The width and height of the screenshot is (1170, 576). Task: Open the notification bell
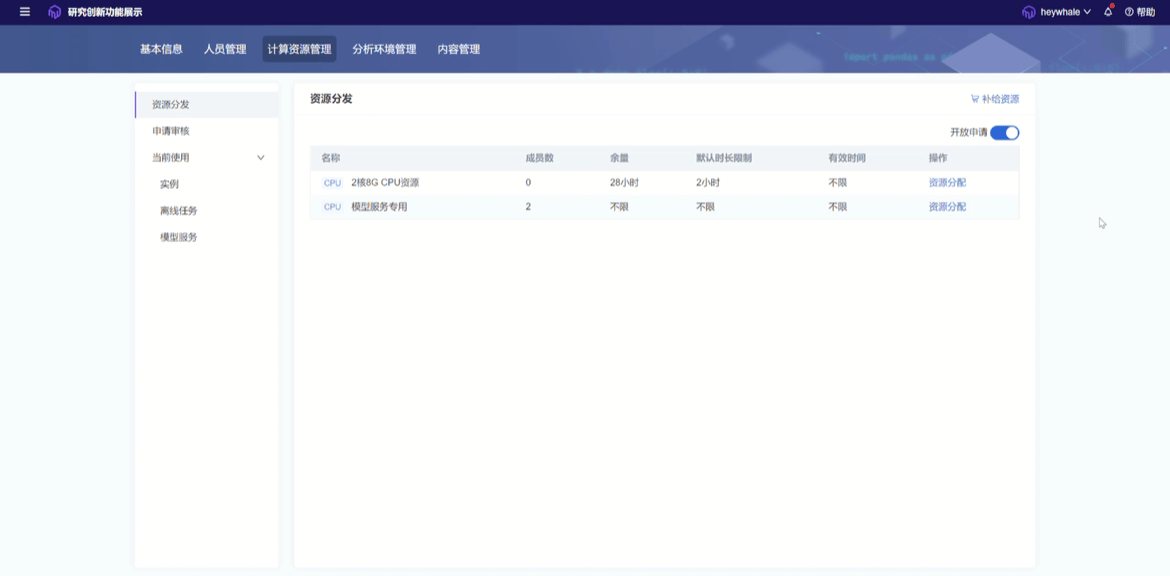tap(1108, 11)
